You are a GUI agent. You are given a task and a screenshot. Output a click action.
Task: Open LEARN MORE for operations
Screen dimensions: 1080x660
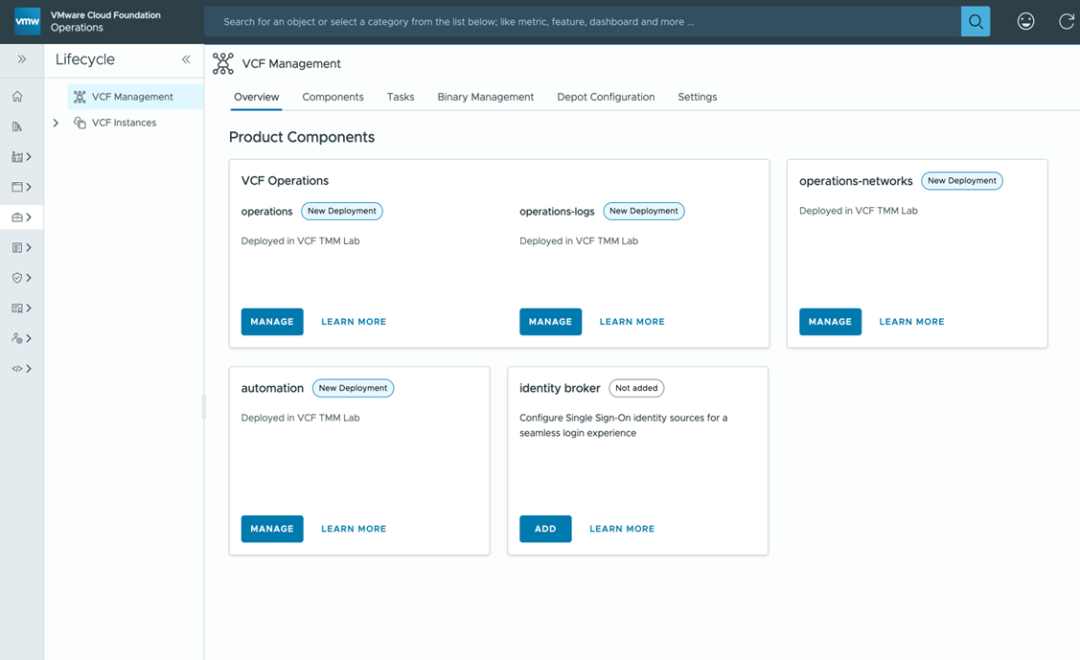coord(354,322)
